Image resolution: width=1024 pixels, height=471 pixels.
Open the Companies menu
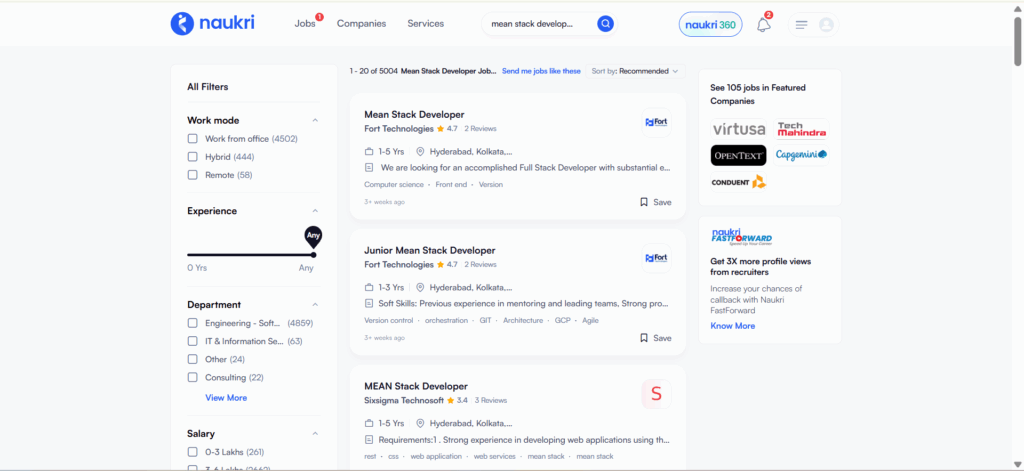point(362,24)
